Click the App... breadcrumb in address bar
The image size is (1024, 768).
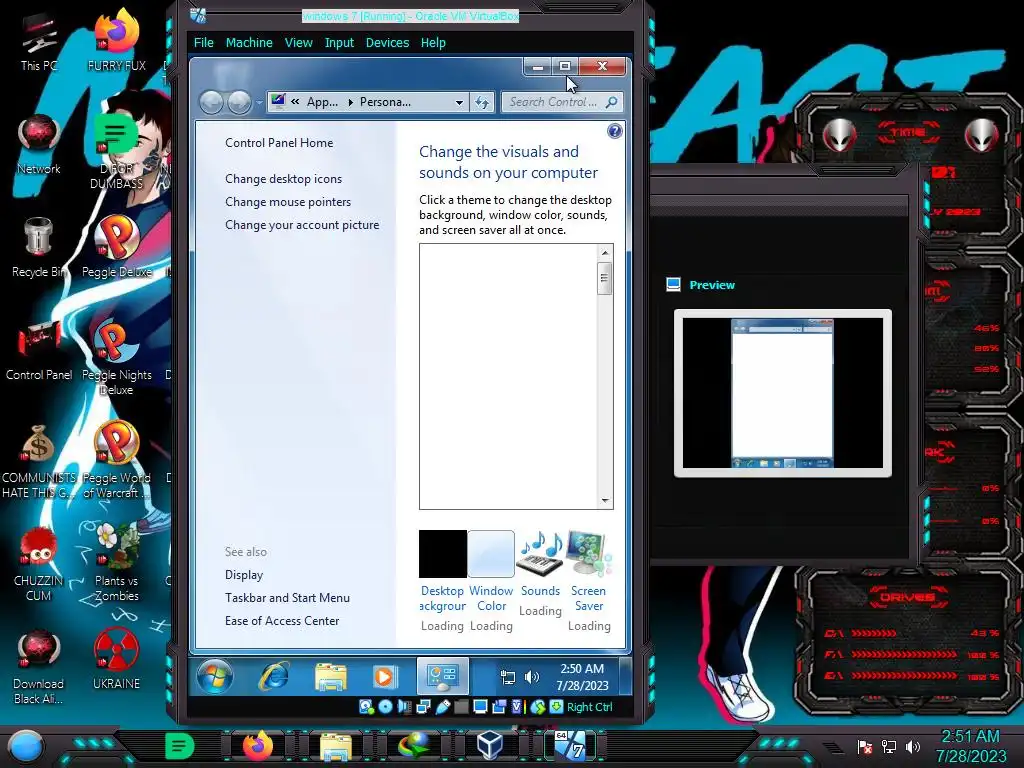point(323,102)
